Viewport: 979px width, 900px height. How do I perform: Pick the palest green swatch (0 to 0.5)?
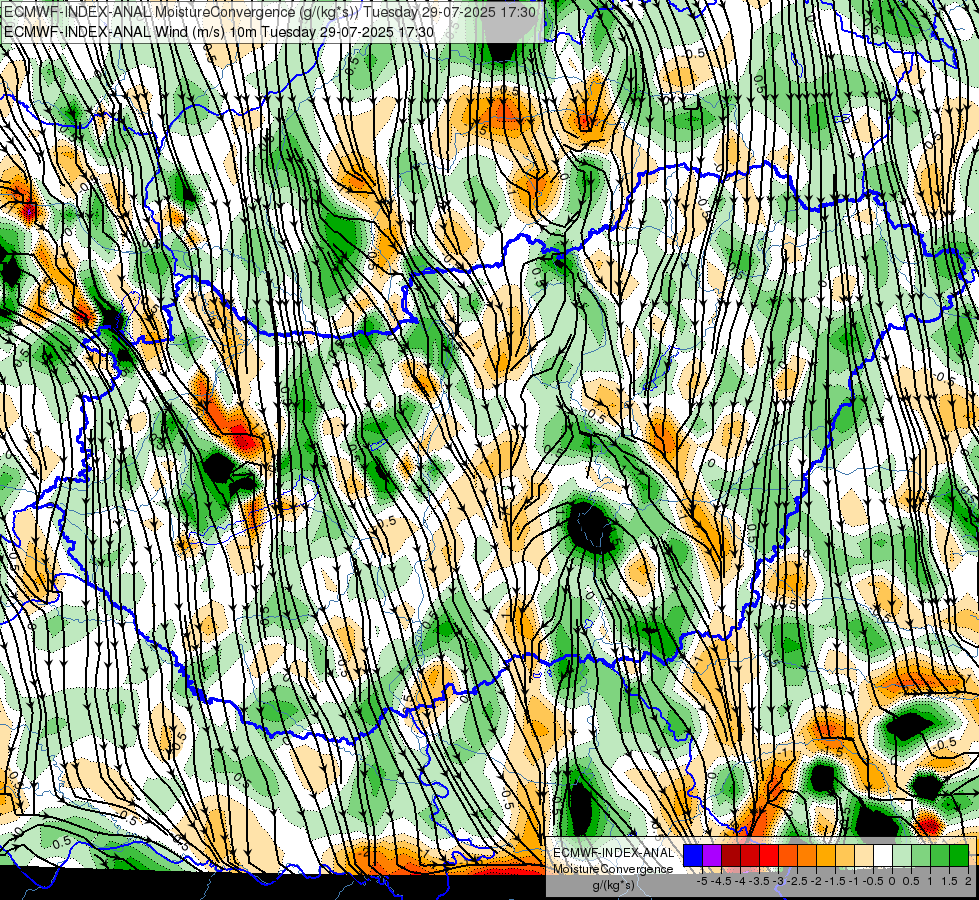[x=902, y=856]
